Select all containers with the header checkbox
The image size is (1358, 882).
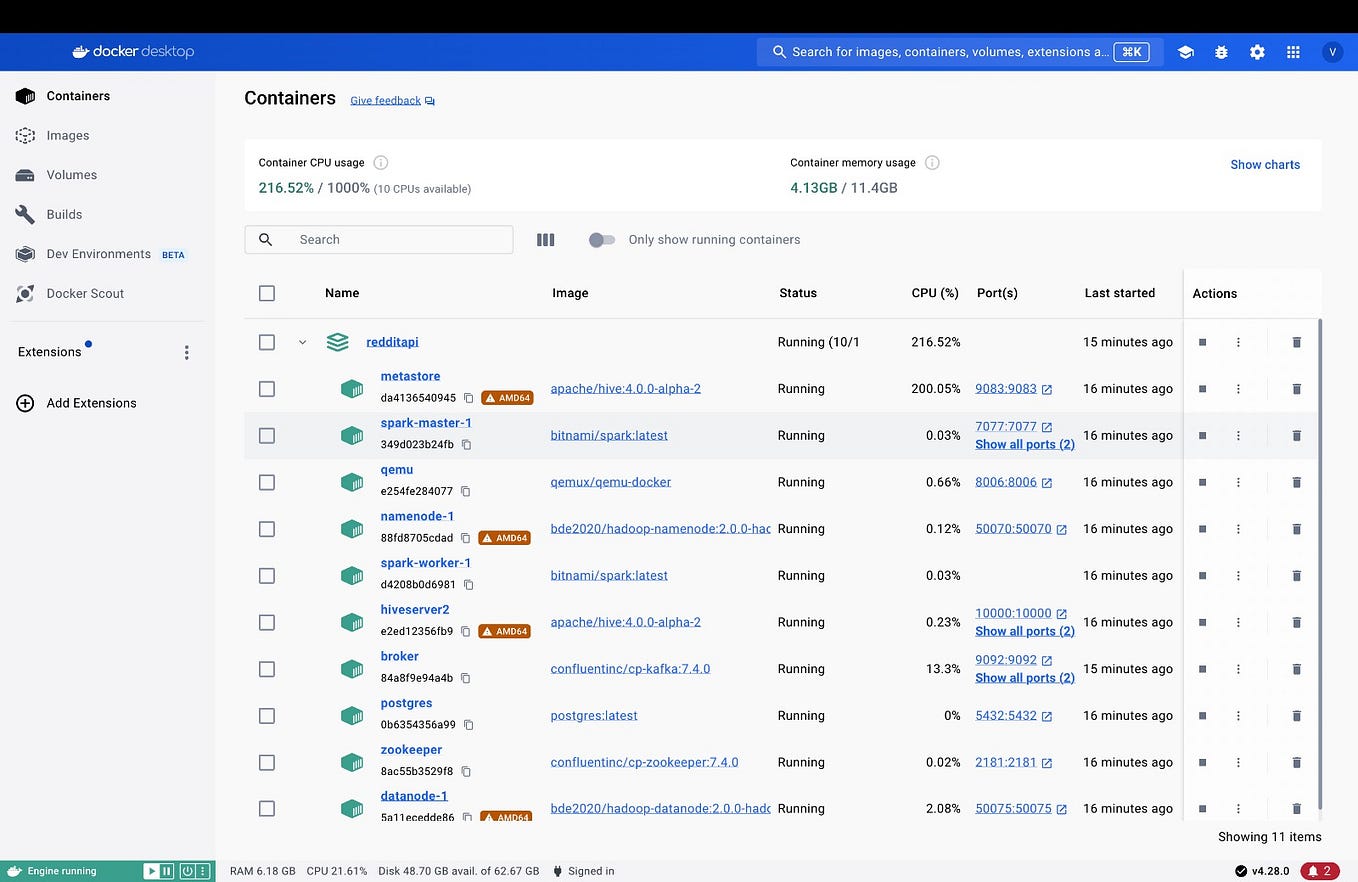point(267,293)
